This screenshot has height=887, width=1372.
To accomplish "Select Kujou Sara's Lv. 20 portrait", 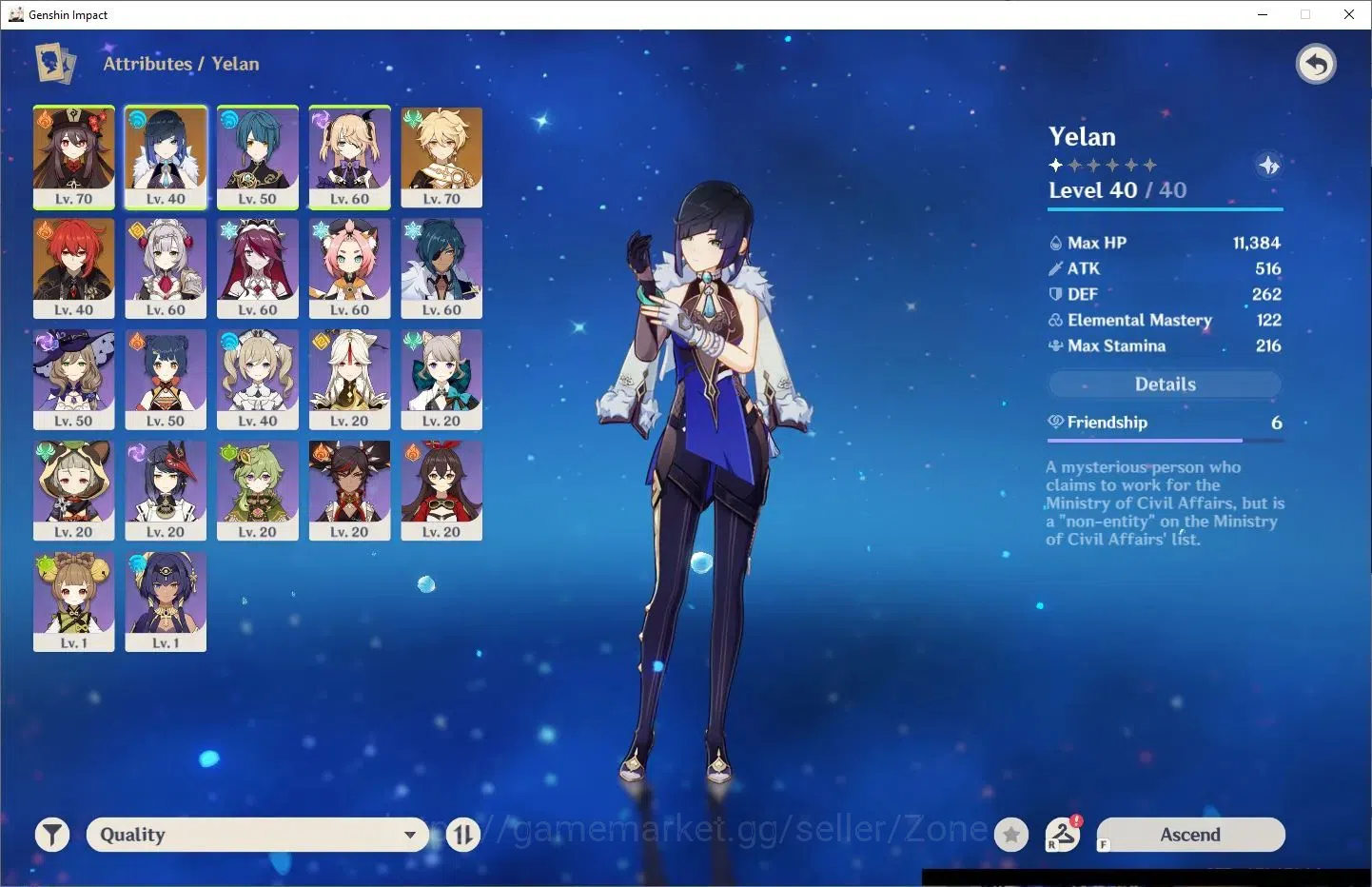I will (x=166, y=490).
